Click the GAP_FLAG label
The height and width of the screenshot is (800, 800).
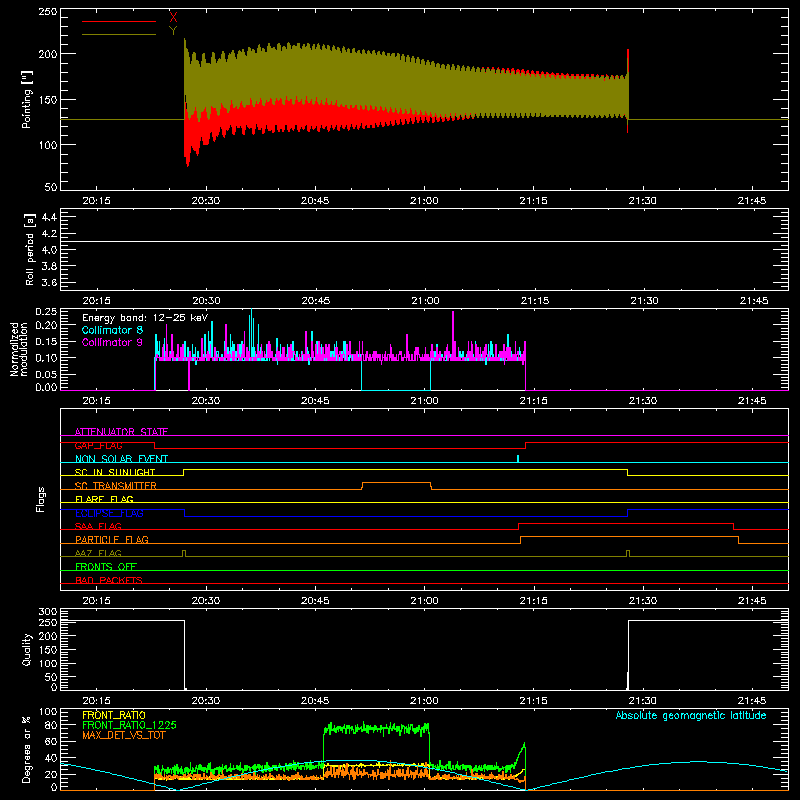(x=98, y=445)
